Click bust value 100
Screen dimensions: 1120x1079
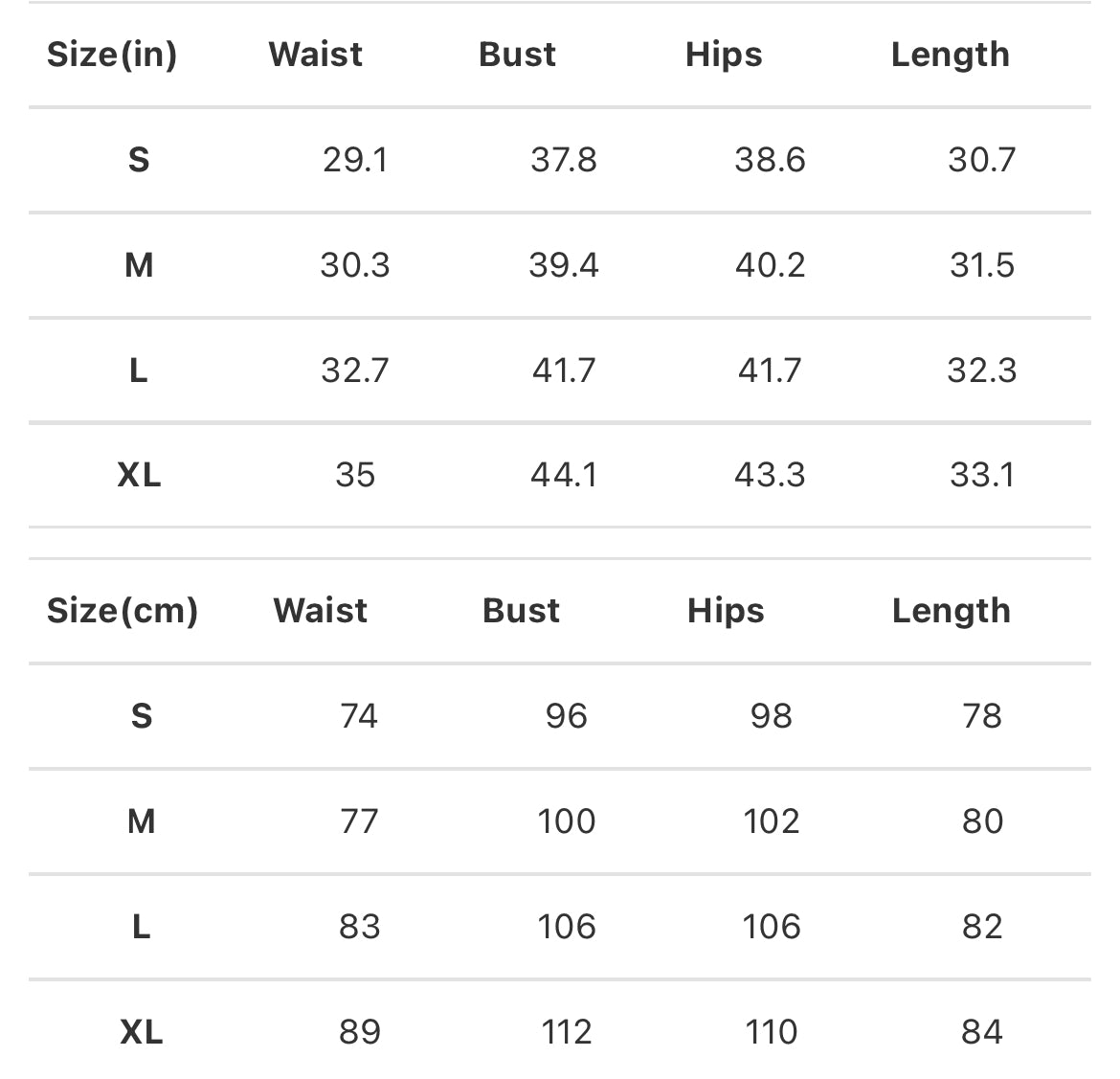click(567, 821)
